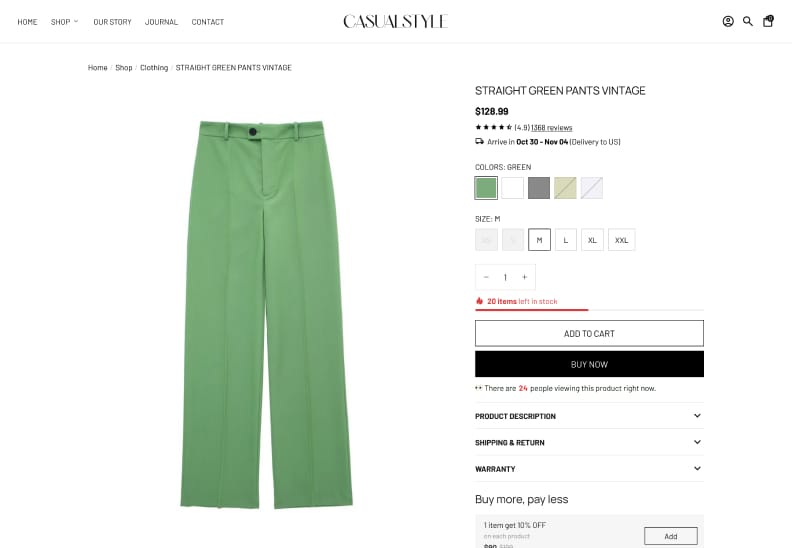Open the 1368 reviews link

pyautogui.click(x=552, y=127)
